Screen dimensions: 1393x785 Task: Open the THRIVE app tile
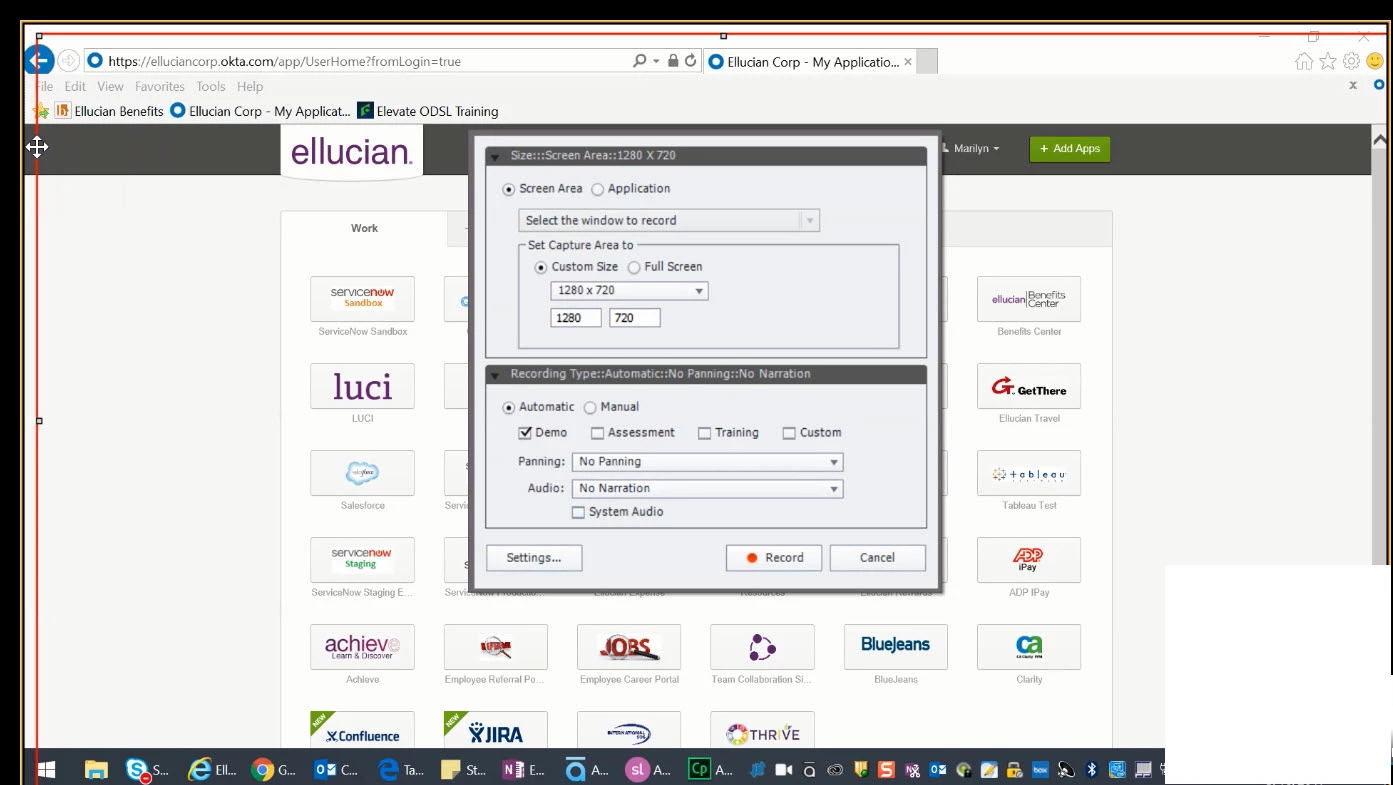pyautogui.click(x=762, y=730)
